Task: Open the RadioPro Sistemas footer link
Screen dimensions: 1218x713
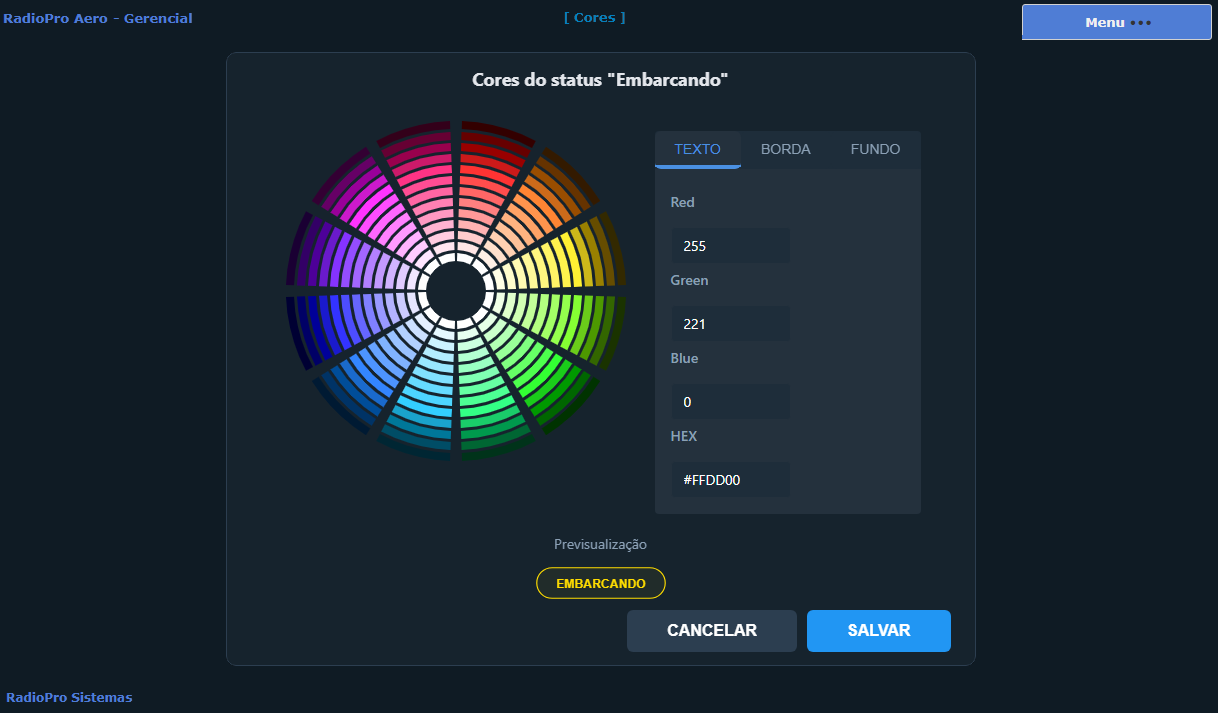Action: (x=69, y=697)
